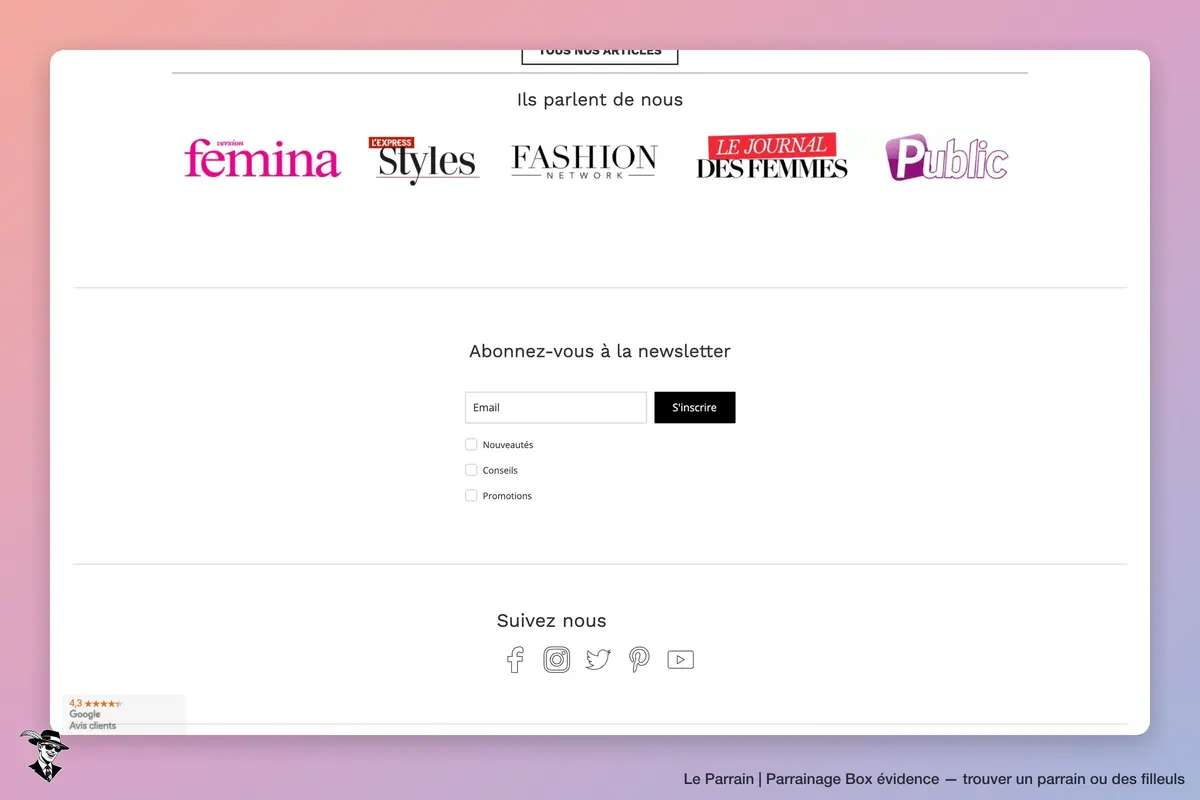The height and width of the screenshot is (800, 1200).
Task: Tick the Conseils checkbox
Action: (471, 470)
